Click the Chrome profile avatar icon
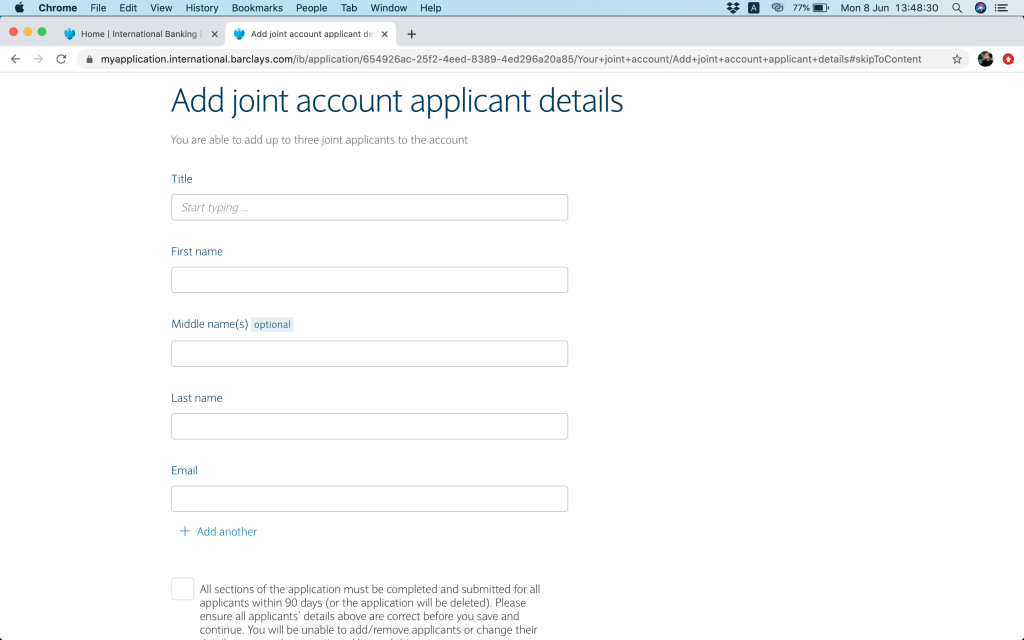This screenshot has width=1024, height=640. coord(985,59)
